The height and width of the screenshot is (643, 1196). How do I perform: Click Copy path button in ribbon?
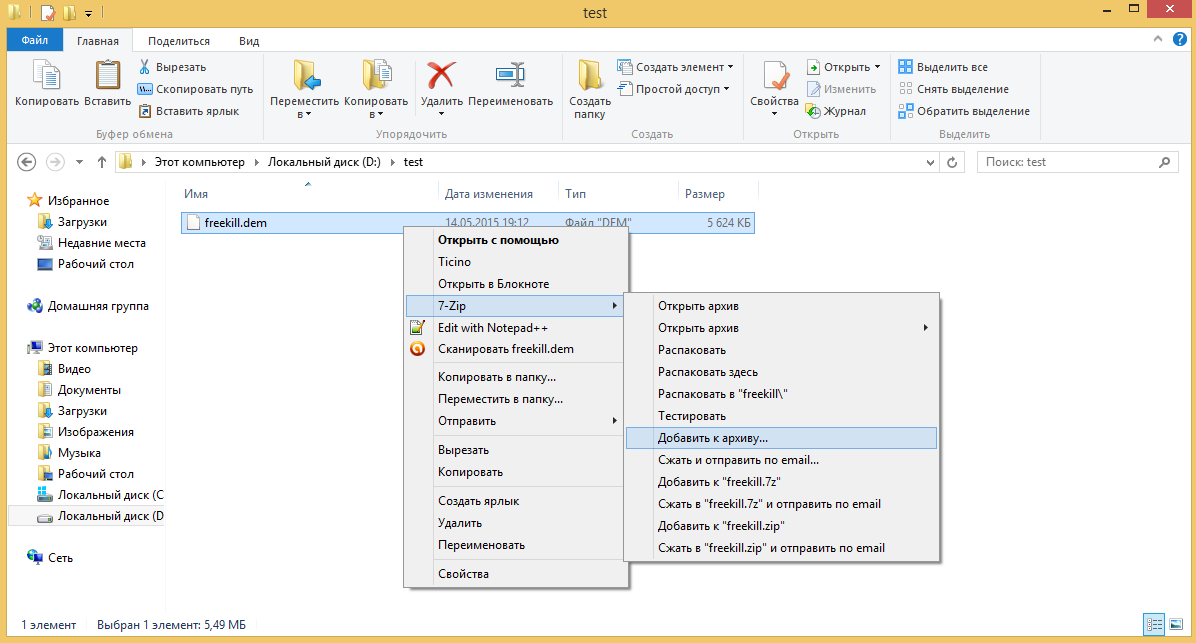(x=196, y=89)
